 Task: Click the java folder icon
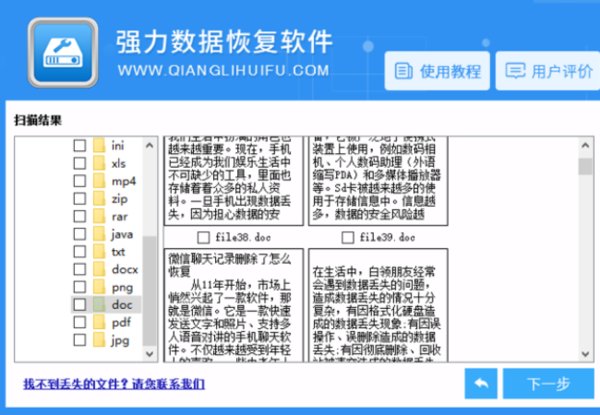pyautogui.click(x=99, y=234)
